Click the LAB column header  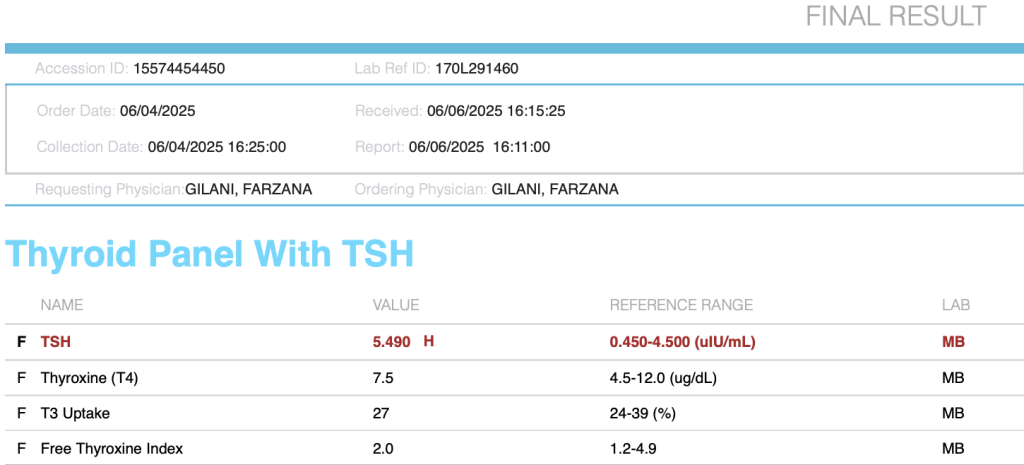click(956, 305)
